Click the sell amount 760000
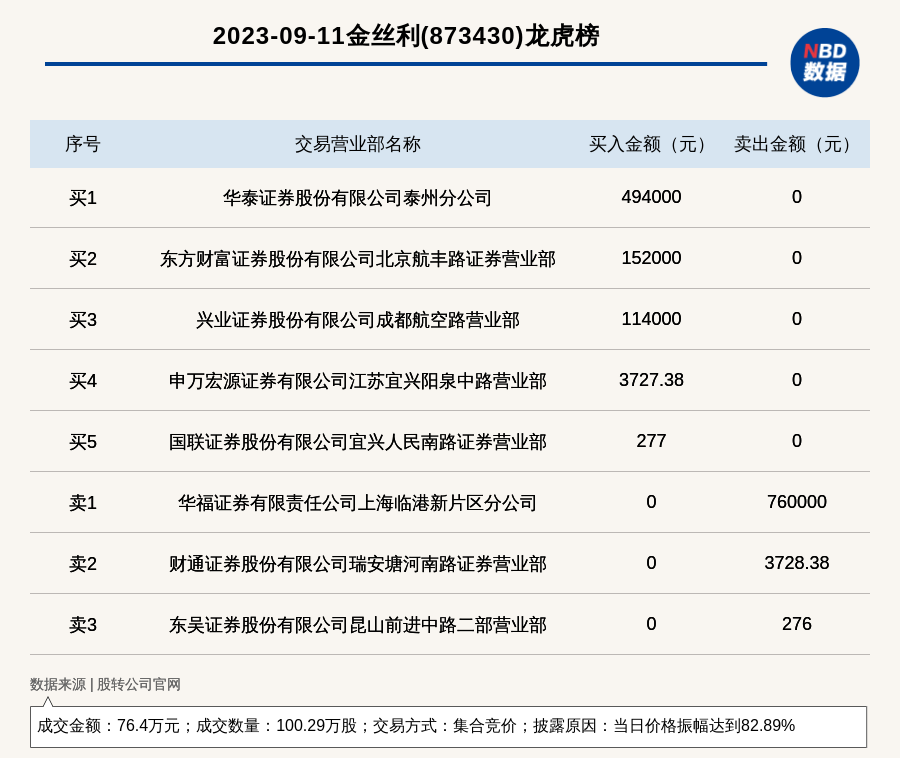The image size is (900, 758). tap(797, 502)
